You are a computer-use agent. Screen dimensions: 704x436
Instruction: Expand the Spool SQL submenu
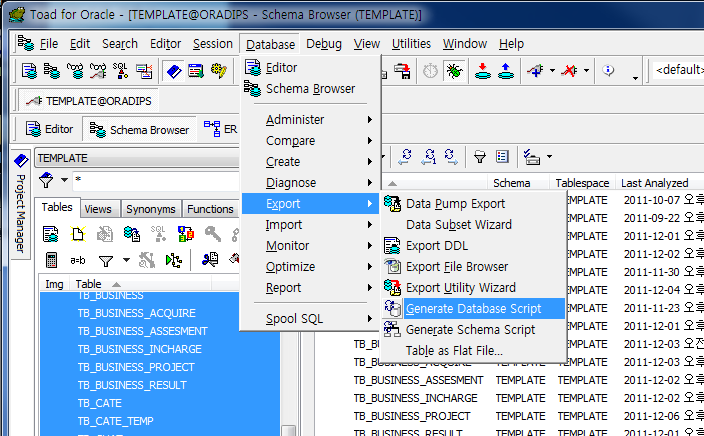(x=311, y=319)
